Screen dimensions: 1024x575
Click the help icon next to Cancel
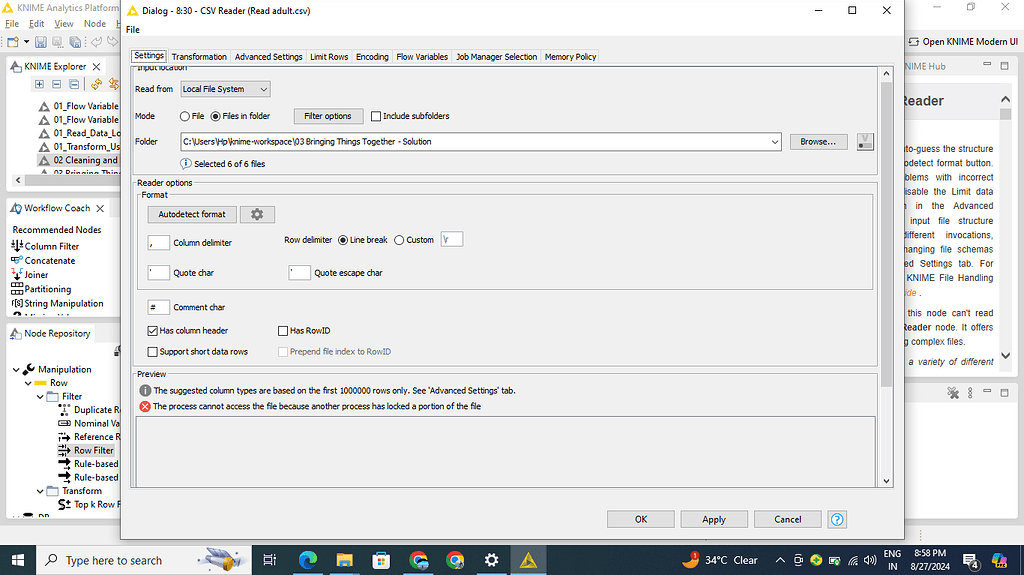(x=838, y=519)
